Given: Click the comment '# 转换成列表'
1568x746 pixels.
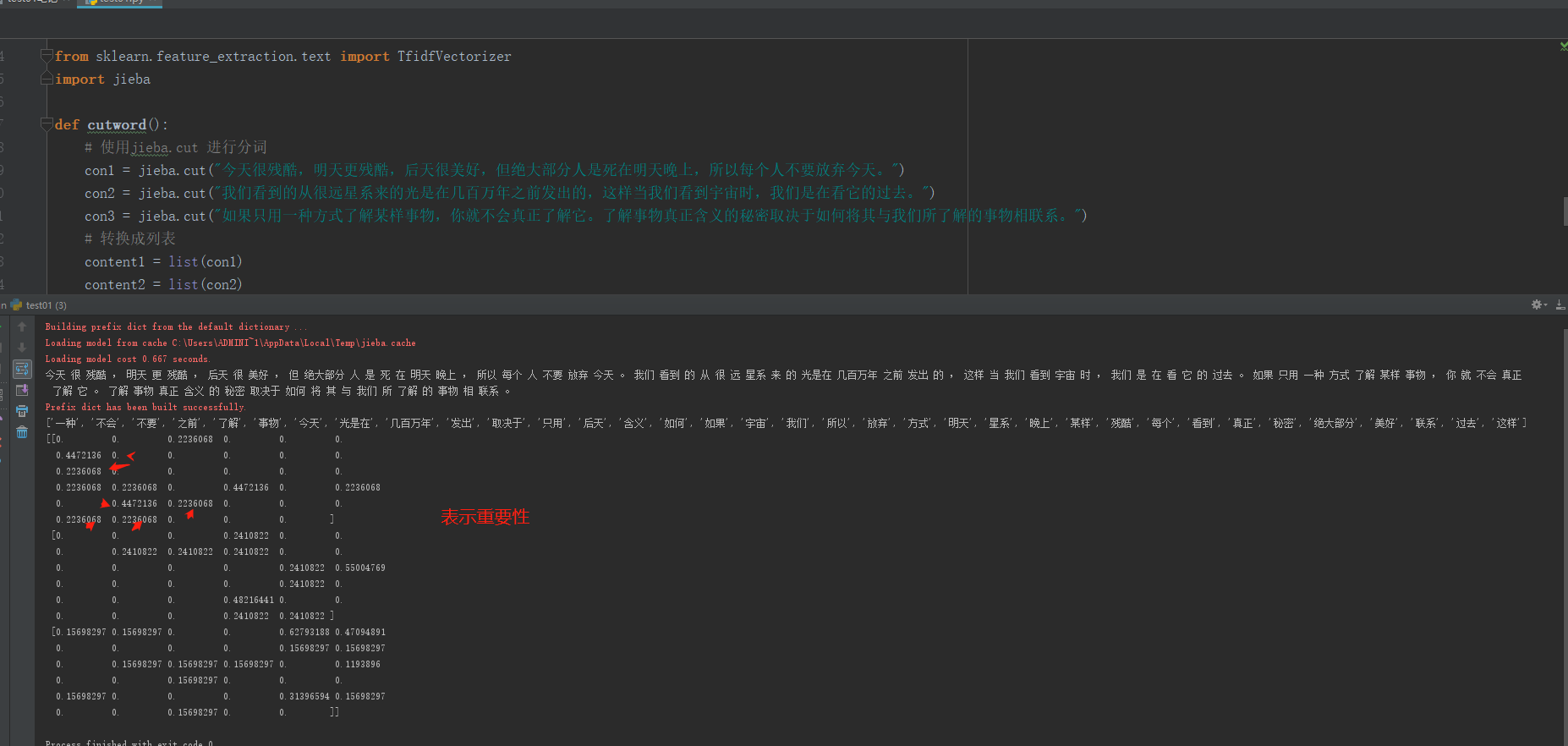Looking at the screenshot, I should click(130, 239).
